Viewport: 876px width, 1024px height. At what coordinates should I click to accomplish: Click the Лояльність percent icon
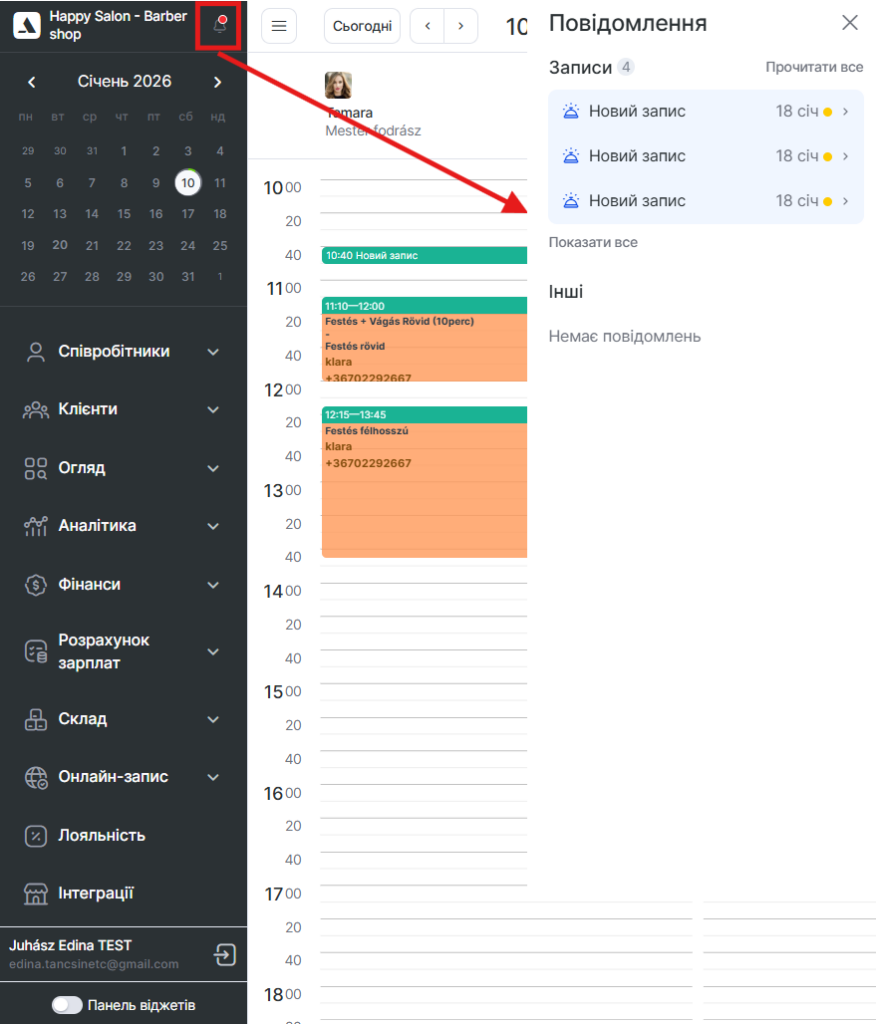pyautogui.click(x=36, y=835)
